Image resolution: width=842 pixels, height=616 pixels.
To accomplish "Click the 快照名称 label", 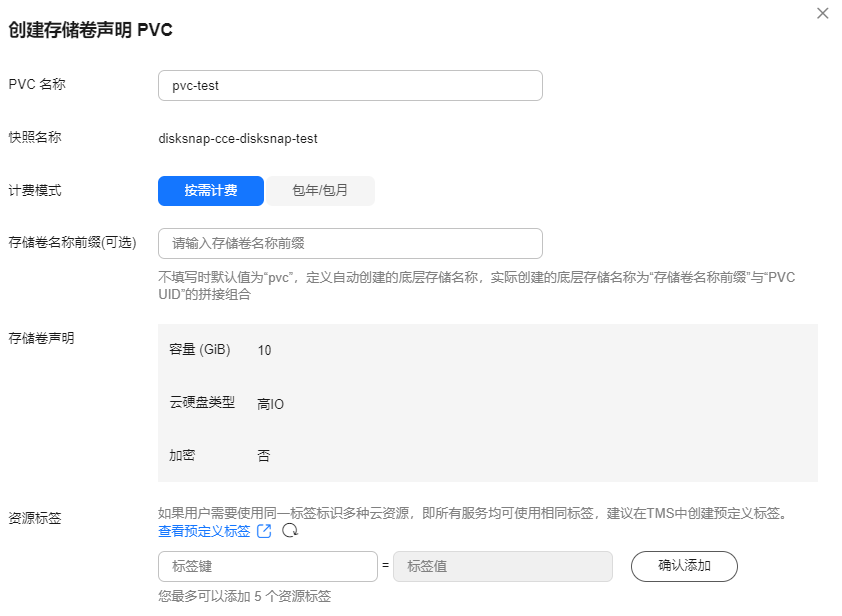I will tap(35, 137).
